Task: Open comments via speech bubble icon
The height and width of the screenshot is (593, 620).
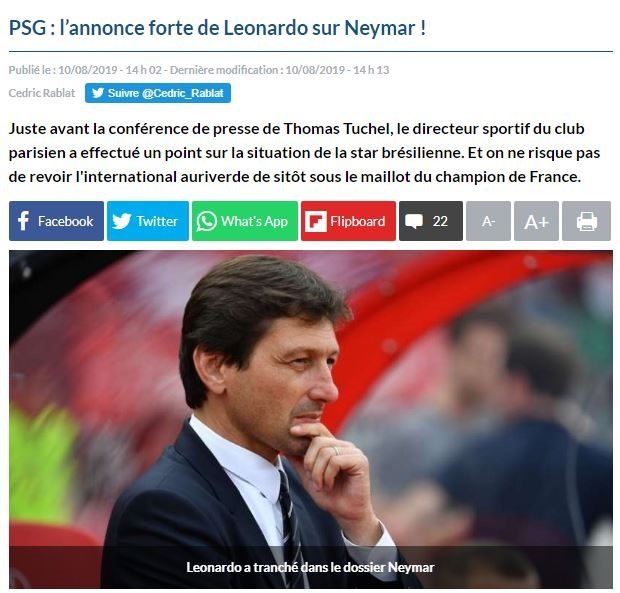Action: pos(414,221)
